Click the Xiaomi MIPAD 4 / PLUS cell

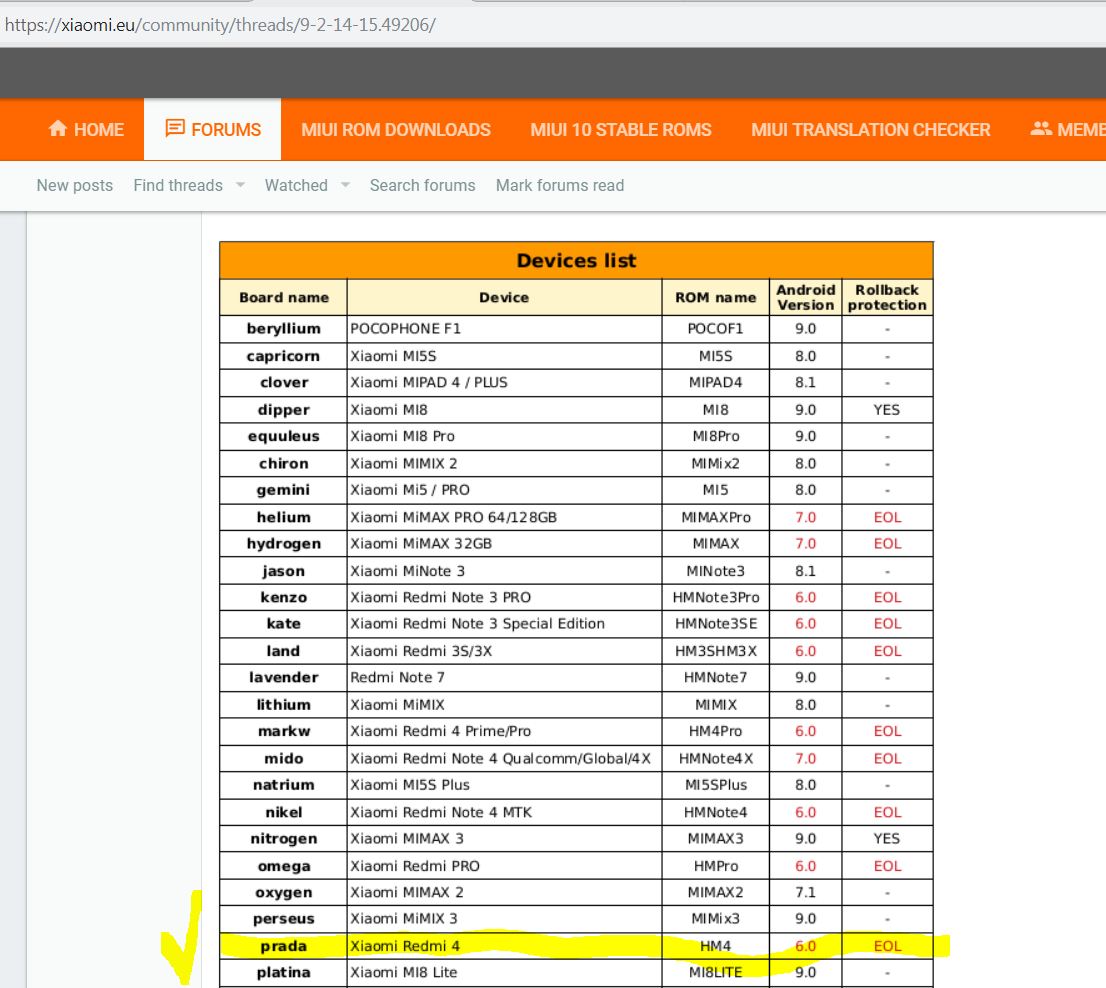[x=504, y=382]
